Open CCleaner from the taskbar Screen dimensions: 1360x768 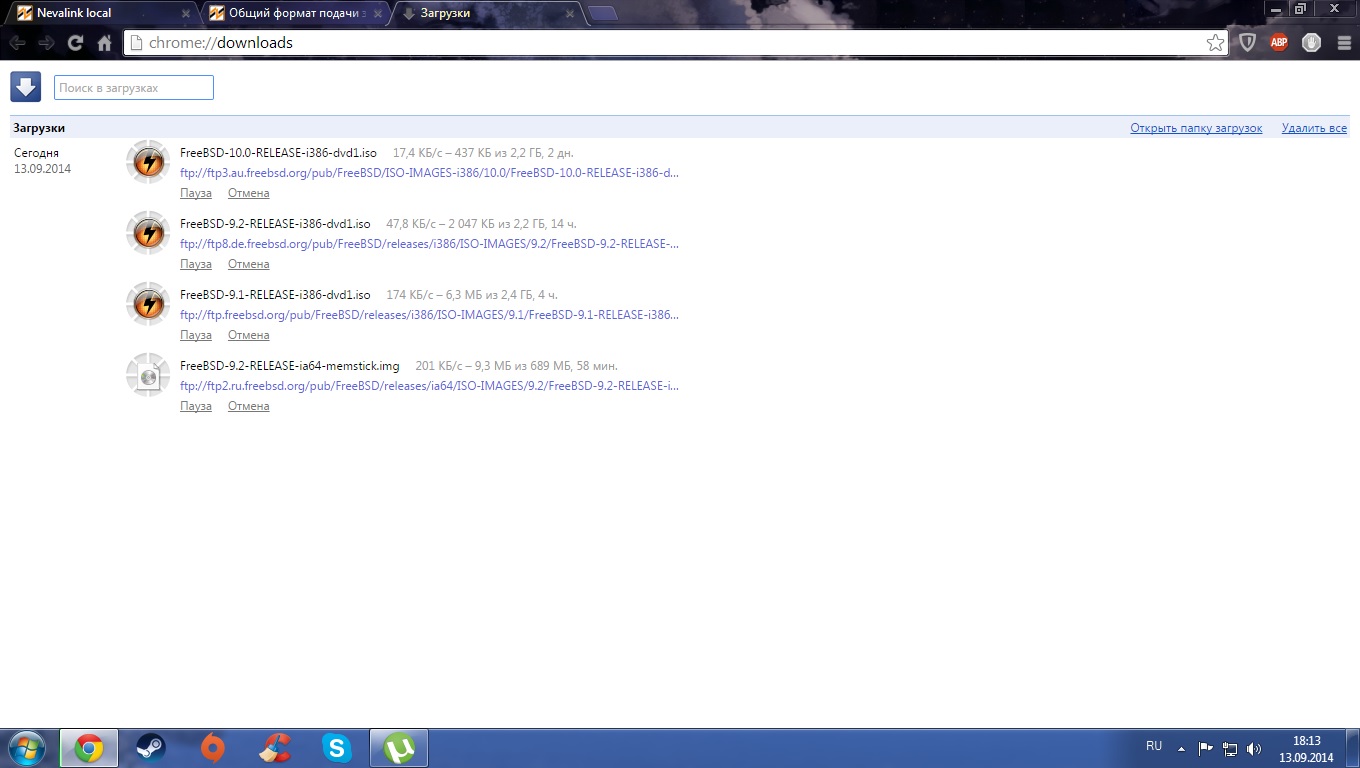(274, 748)
